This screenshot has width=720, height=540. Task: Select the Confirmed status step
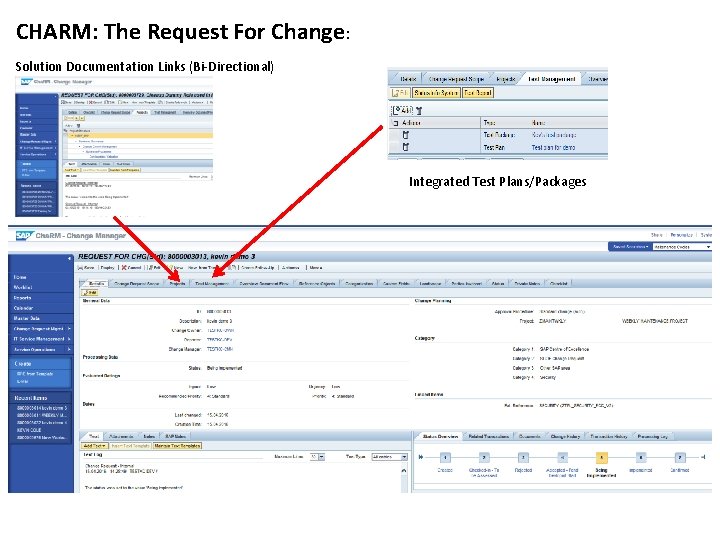pyautogui.click(x=680, y=457)
